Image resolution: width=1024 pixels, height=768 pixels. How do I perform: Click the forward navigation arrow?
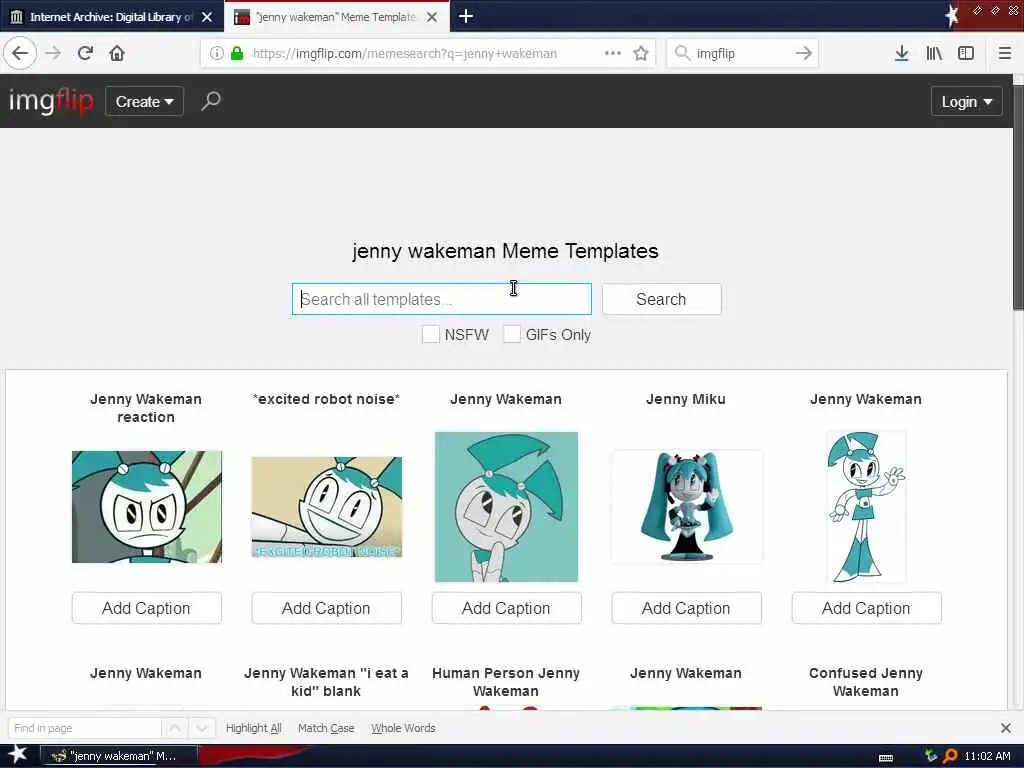pyautogui.click(x=53, y=54)
